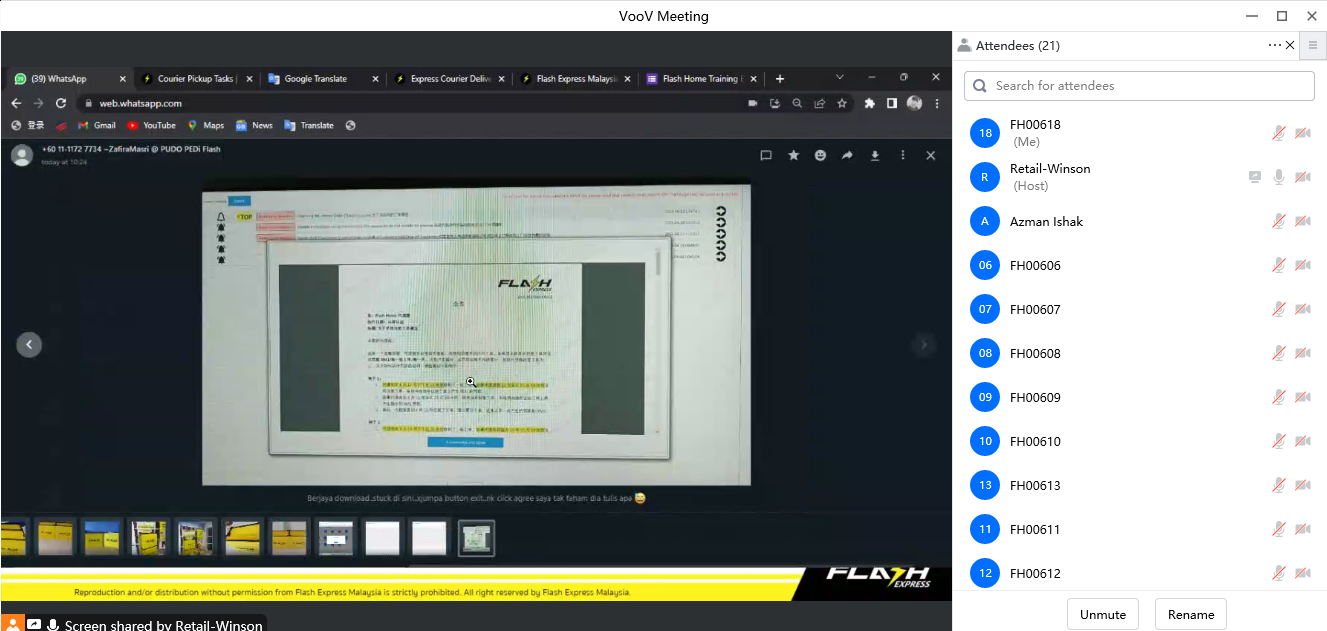
Task: Go to next image with right arrow
Action: pyautogui.click(x=924, y=344)
